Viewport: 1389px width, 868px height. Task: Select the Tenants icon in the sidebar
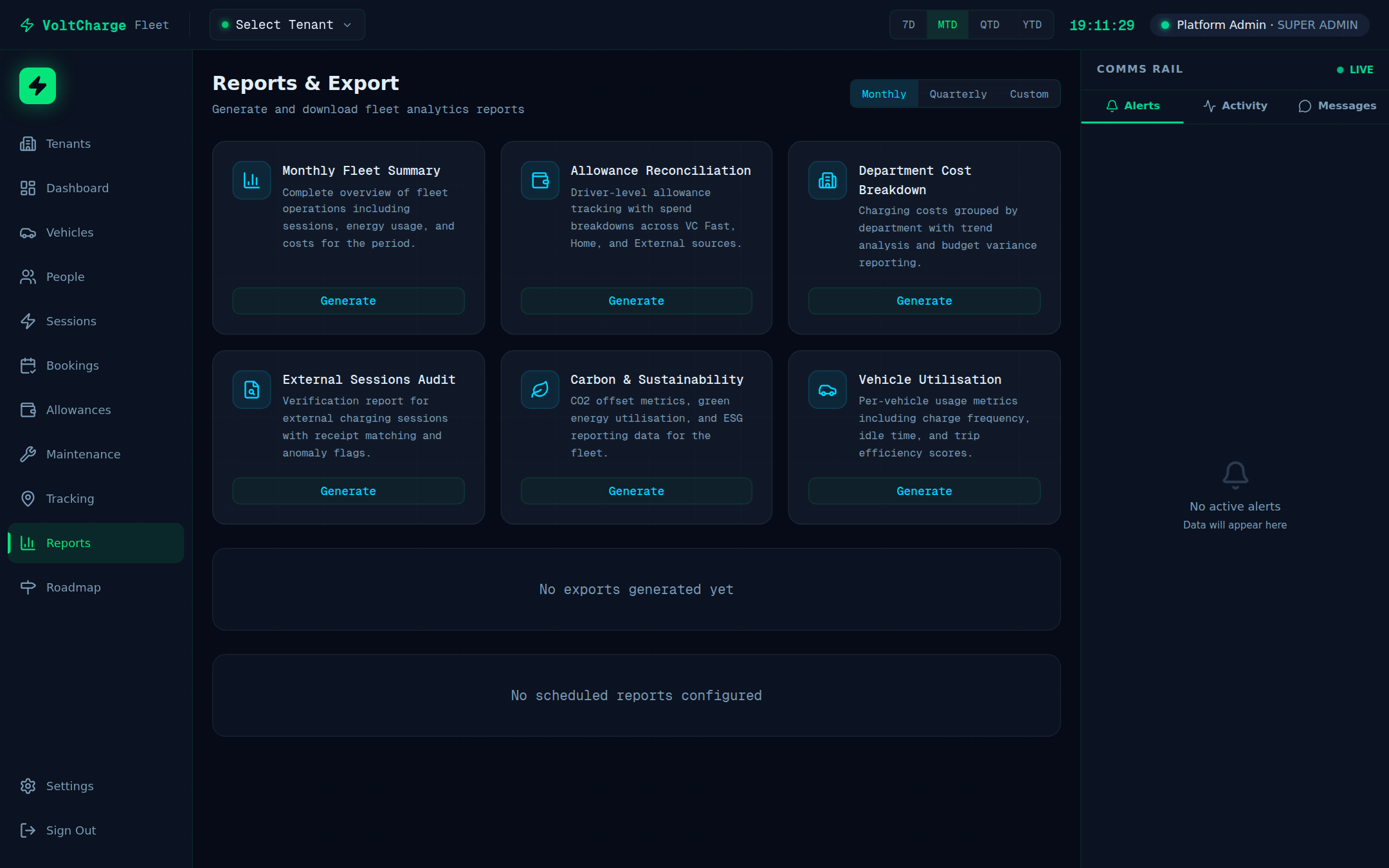[28, 143]
